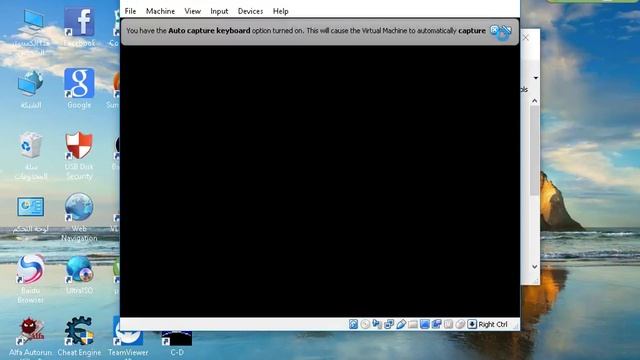
Task: Select the Cheat Engine desktop shortcut
Action: pos(79,337)
